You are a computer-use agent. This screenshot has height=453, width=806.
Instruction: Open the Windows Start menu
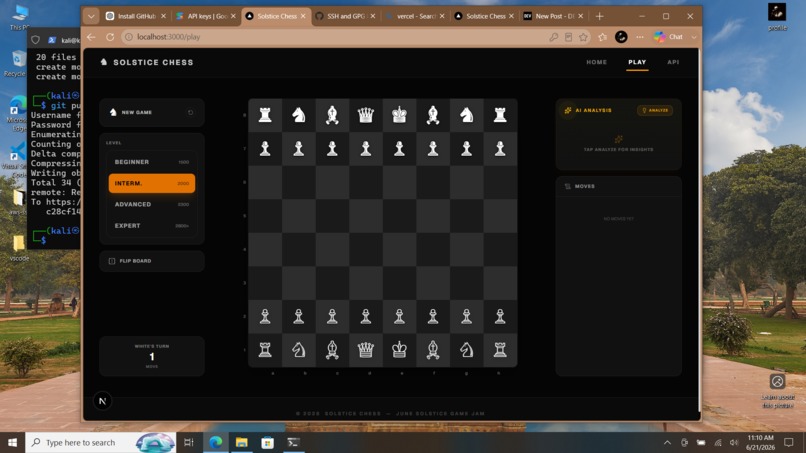[x=12, y=442]
